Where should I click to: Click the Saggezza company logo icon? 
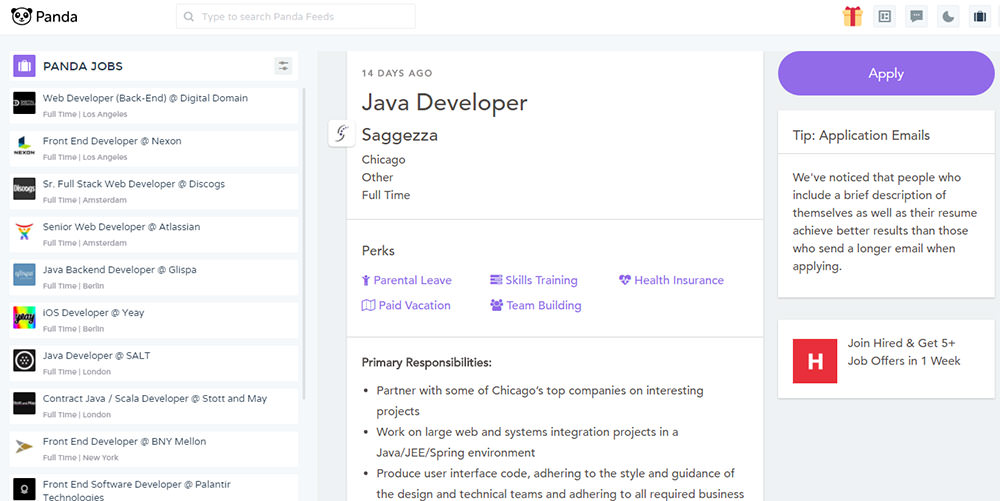pos(341,133)
